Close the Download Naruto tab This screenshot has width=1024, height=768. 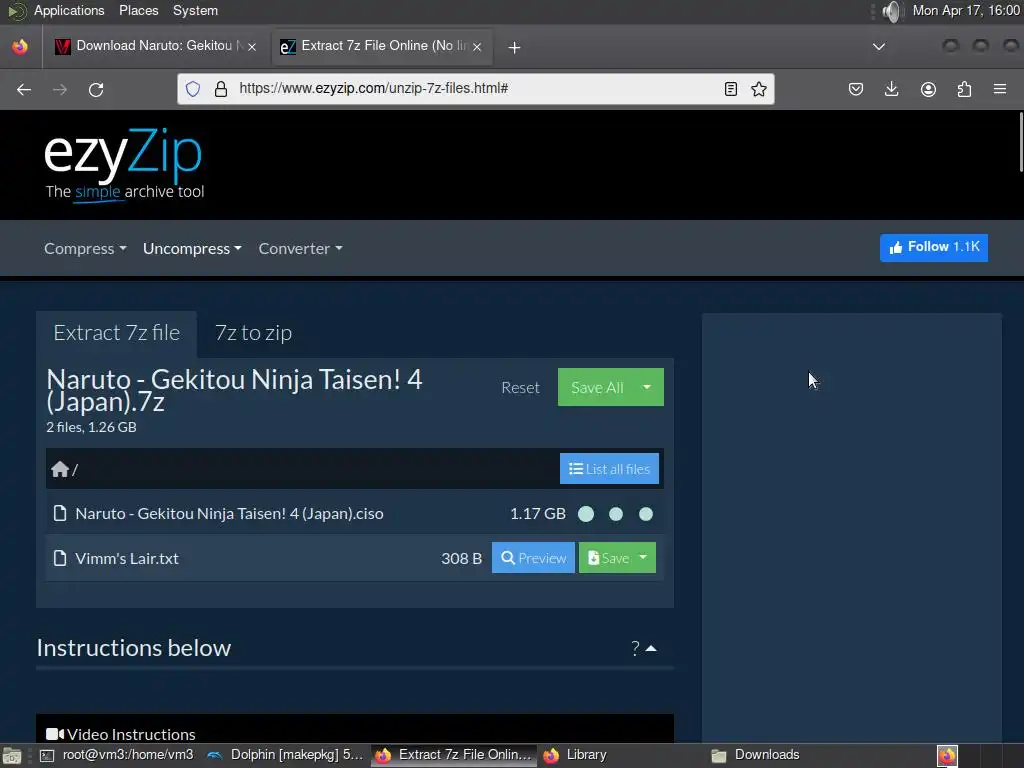[x=251, y=46]
